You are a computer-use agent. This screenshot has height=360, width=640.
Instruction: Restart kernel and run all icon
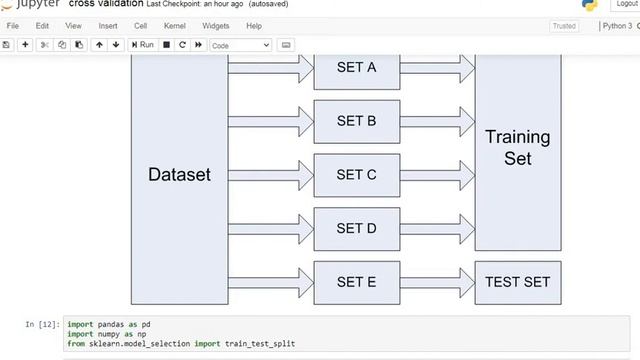198,45
